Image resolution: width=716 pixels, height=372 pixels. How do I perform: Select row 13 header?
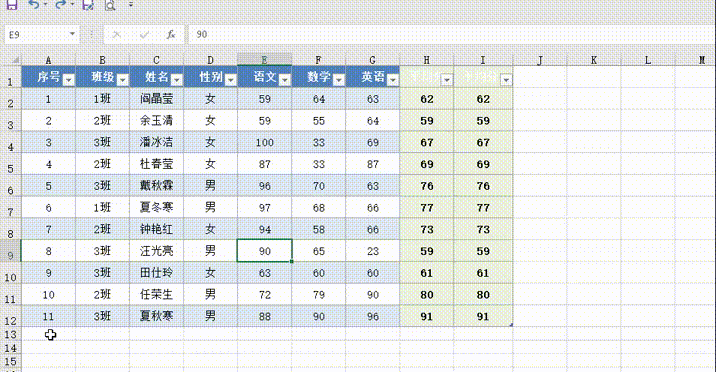(11, 334)
